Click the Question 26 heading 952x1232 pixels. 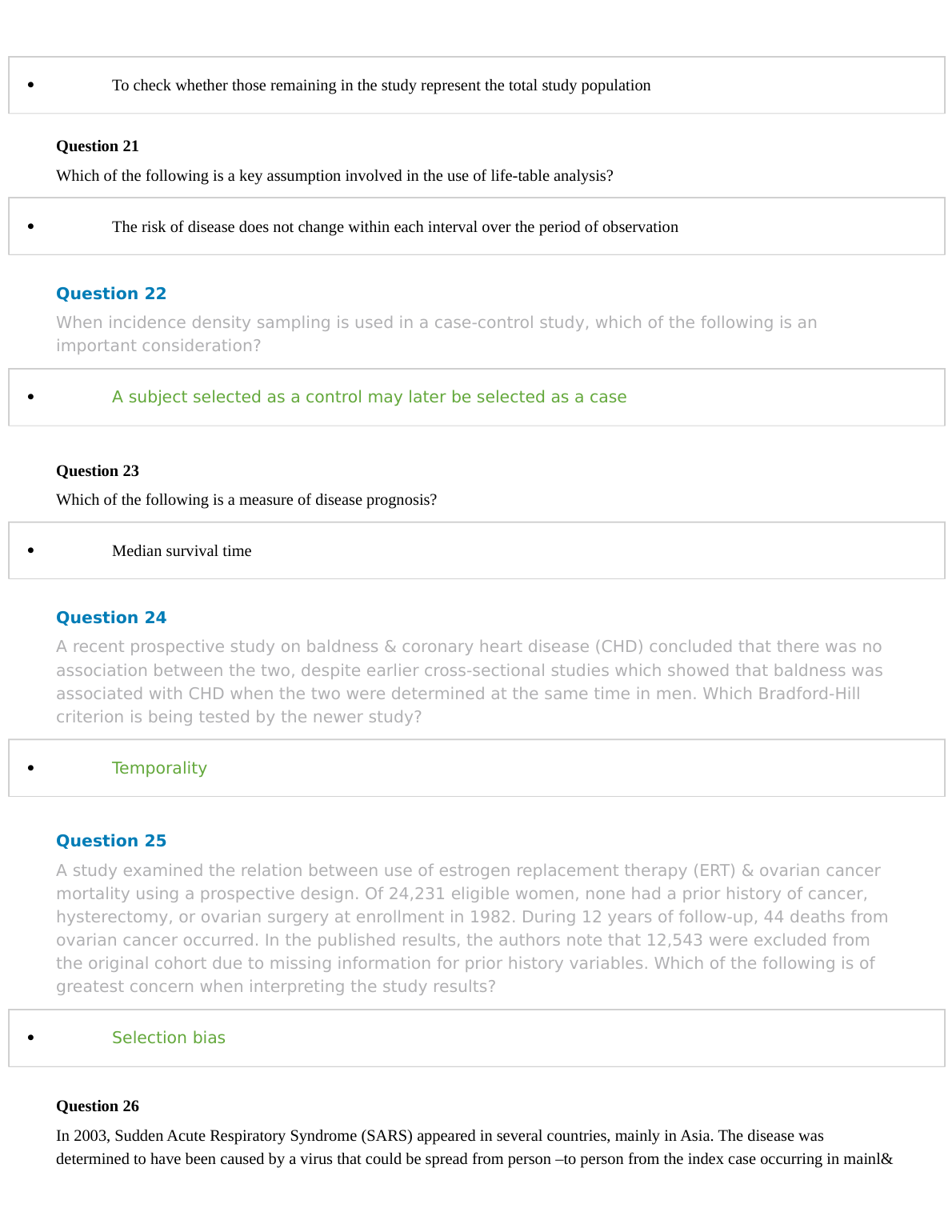tap(98, 1106)
